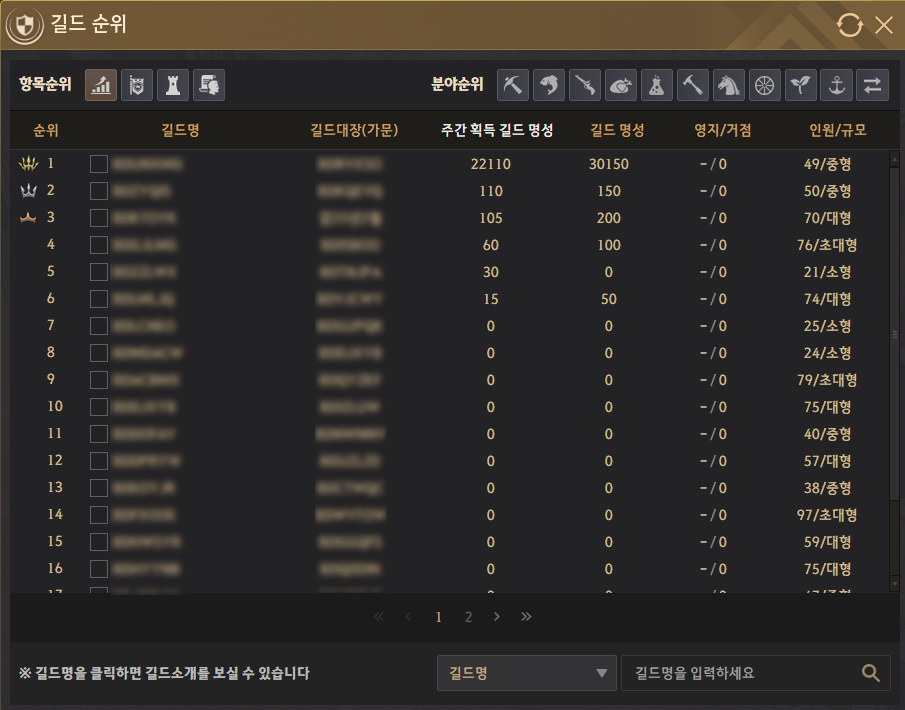Open the 길드명 search type dropdown

click(x=526, y=673)
